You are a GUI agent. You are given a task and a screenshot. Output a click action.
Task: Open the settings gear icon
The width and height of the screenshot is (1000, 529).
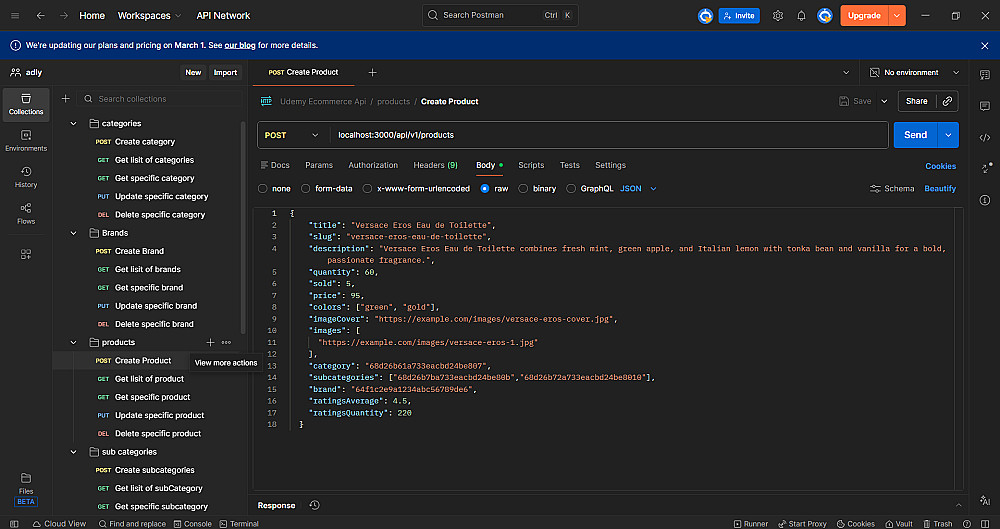click(778, 16)
